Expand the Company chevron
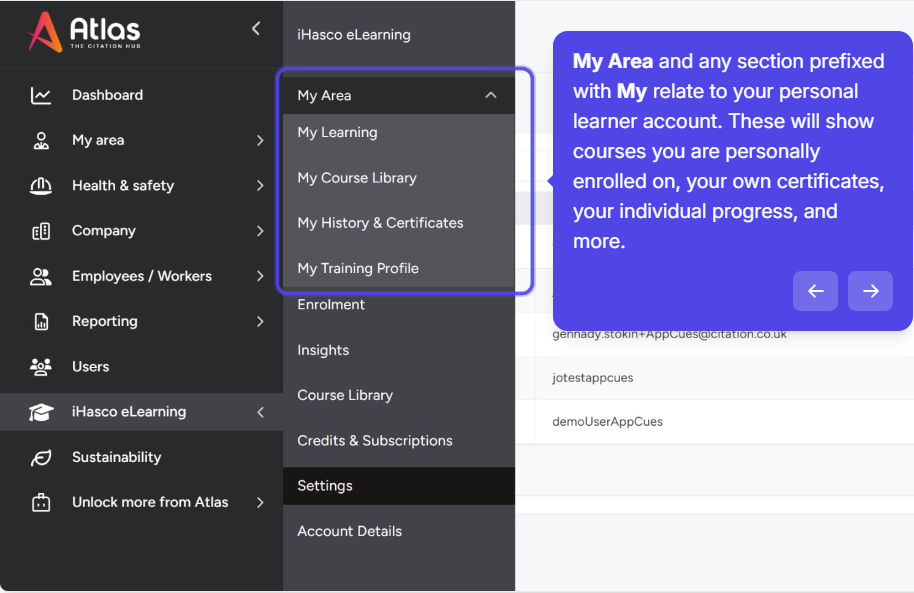 260,231
